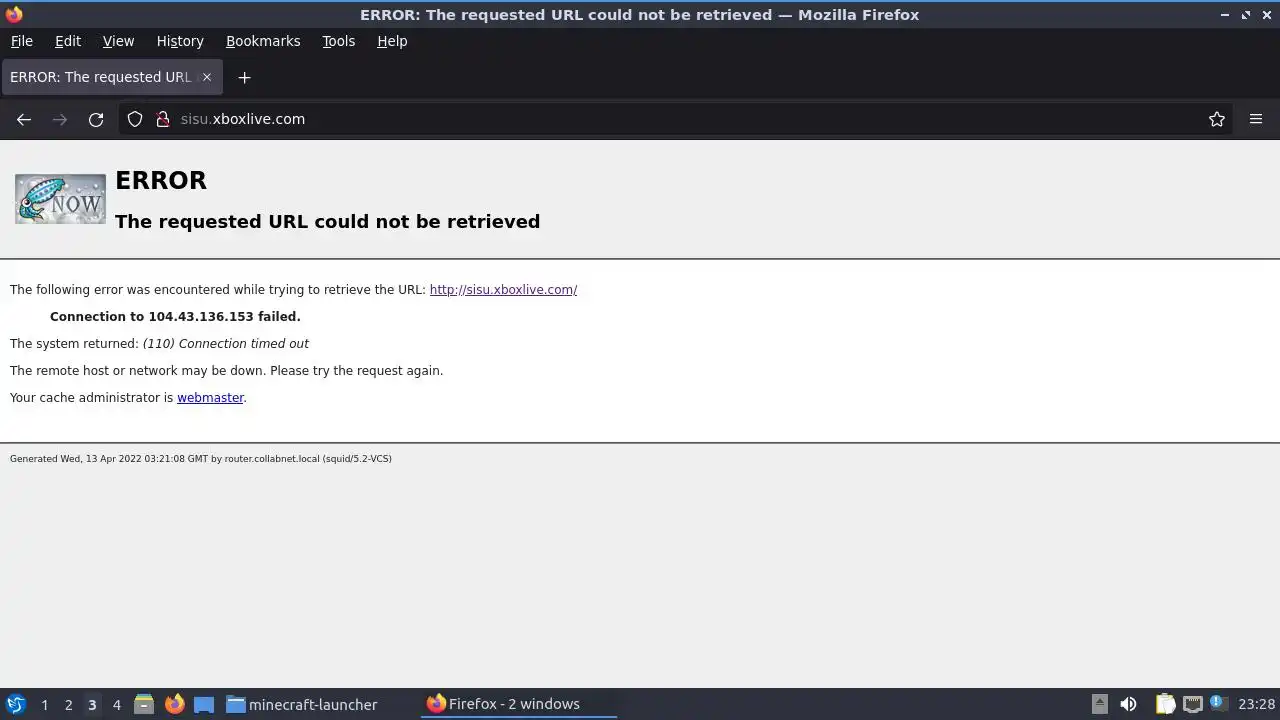Open the clipboard manager tray icon
The height and width of the screenshot is (720, 1280).
tap(1165, 704)
